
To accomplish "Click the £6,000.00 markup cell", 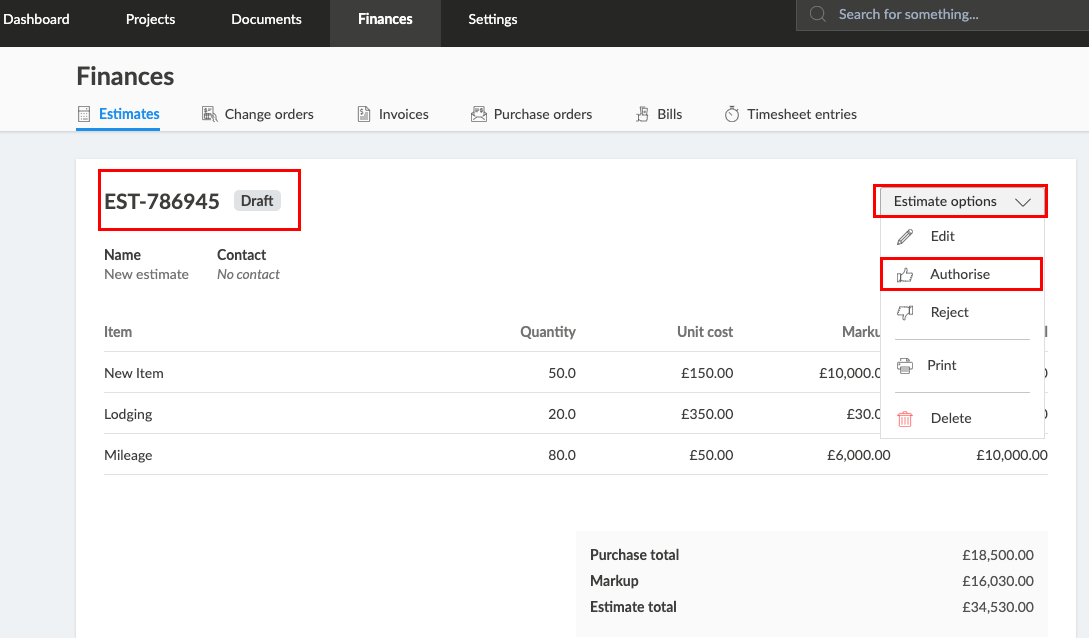I will [x=858, y=455].
